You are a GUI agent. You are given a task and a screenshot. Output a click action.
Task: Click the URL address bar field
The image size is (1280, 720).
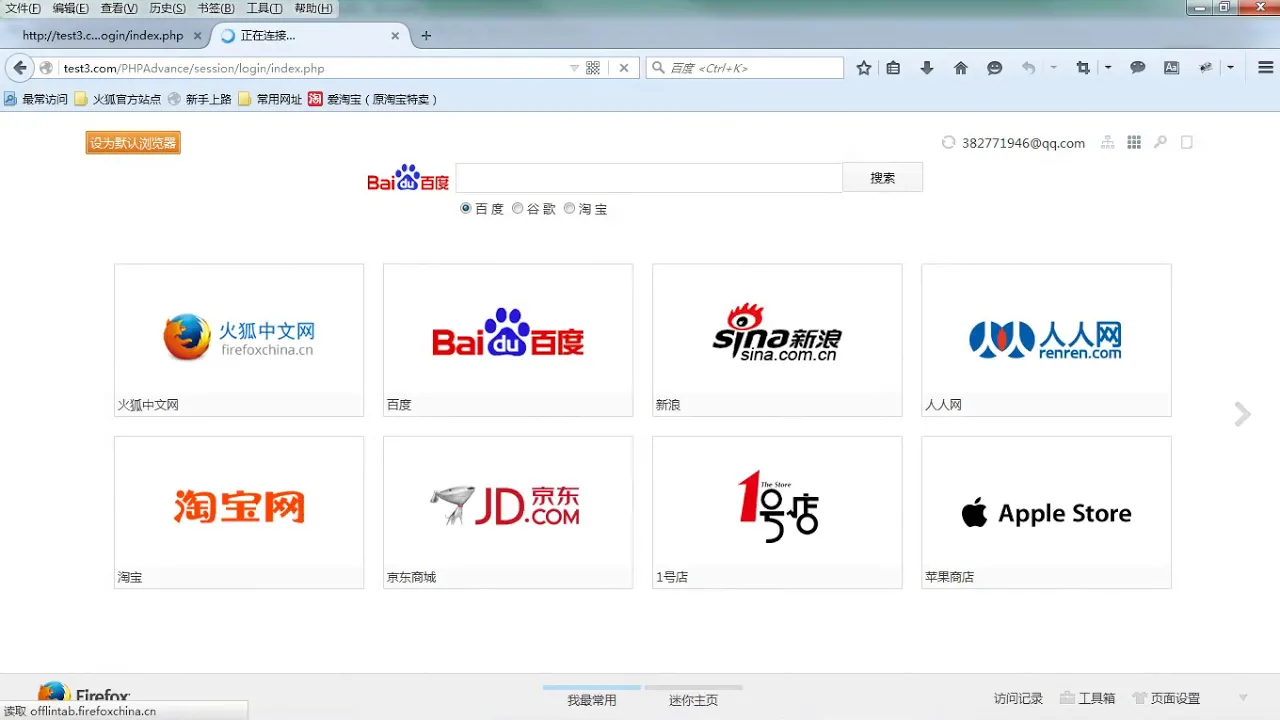[312, 68]
